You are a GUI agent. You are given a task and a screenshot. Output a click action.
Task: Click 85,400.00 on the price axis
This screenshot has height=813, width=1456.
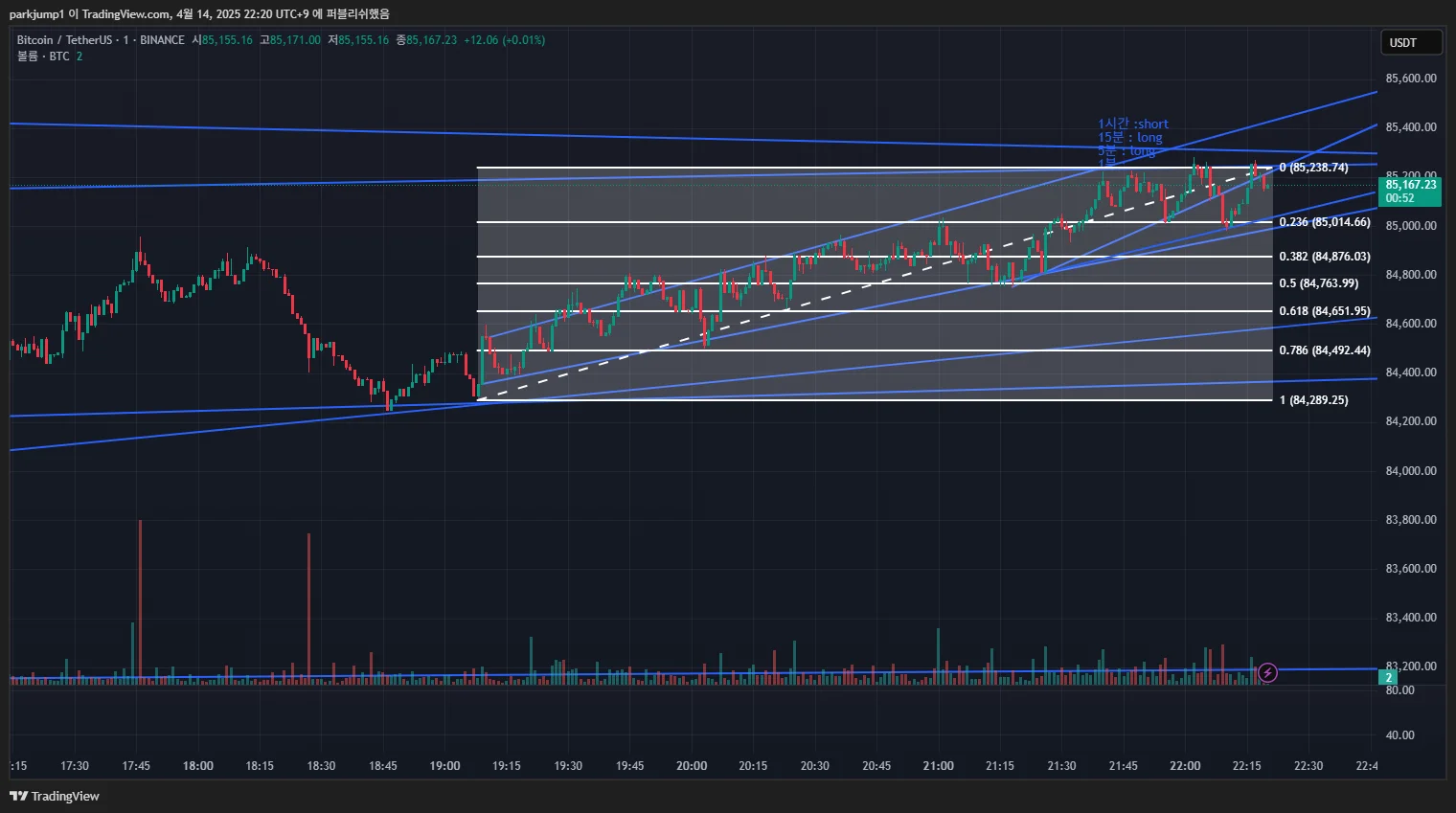1411,127
